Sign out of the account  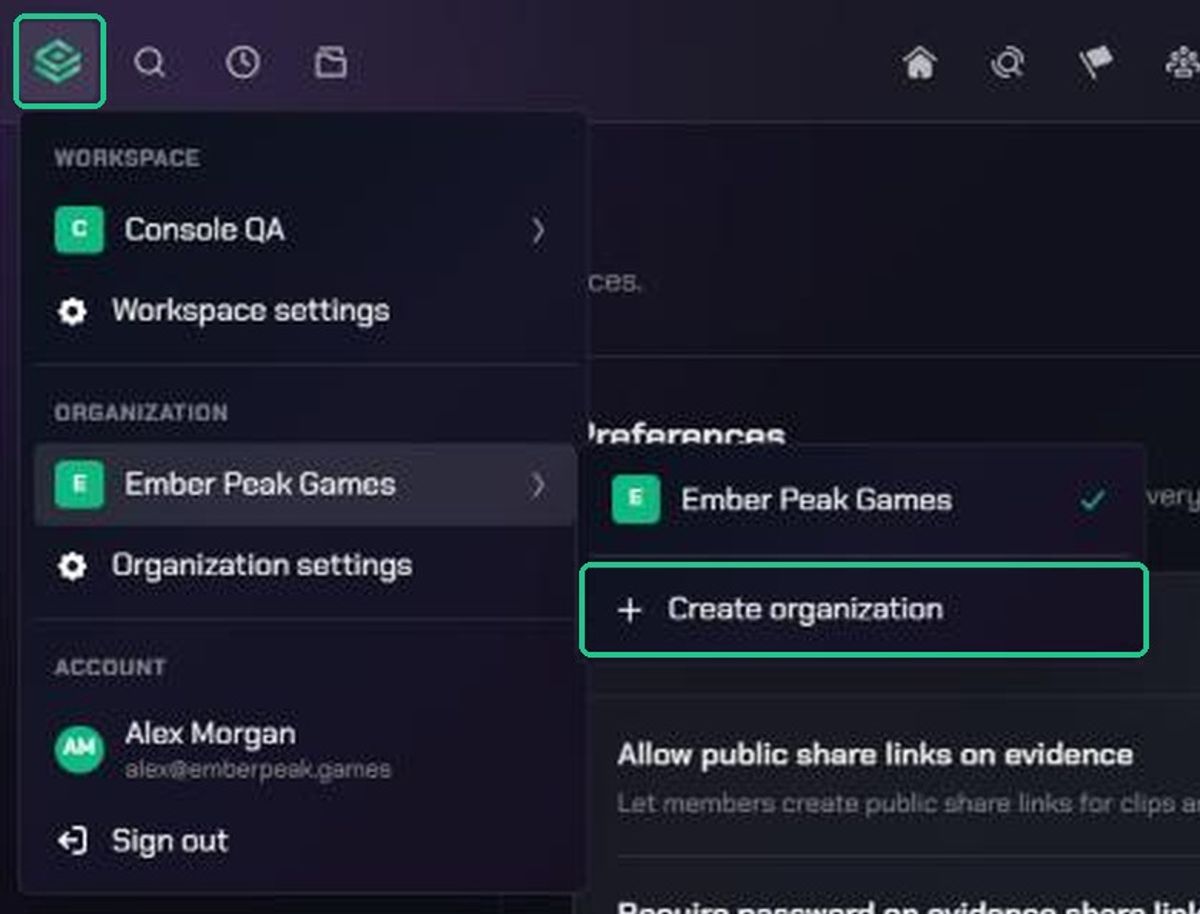click(x=303, y=841)
